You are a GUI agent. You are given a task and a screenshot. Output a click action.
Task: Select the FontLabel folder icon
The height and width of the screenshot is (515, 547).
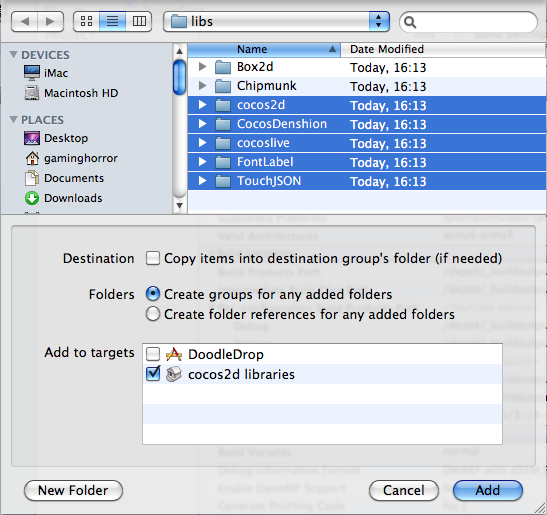tap(223, 162)
